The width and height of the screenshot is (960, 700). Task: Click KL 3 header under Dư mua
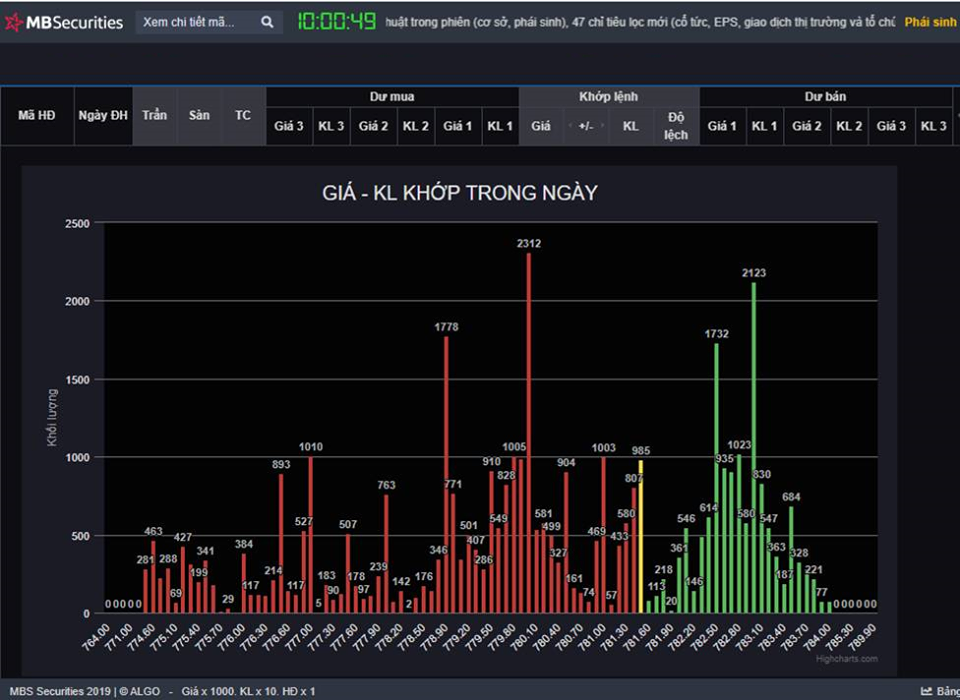pos(331,126)
